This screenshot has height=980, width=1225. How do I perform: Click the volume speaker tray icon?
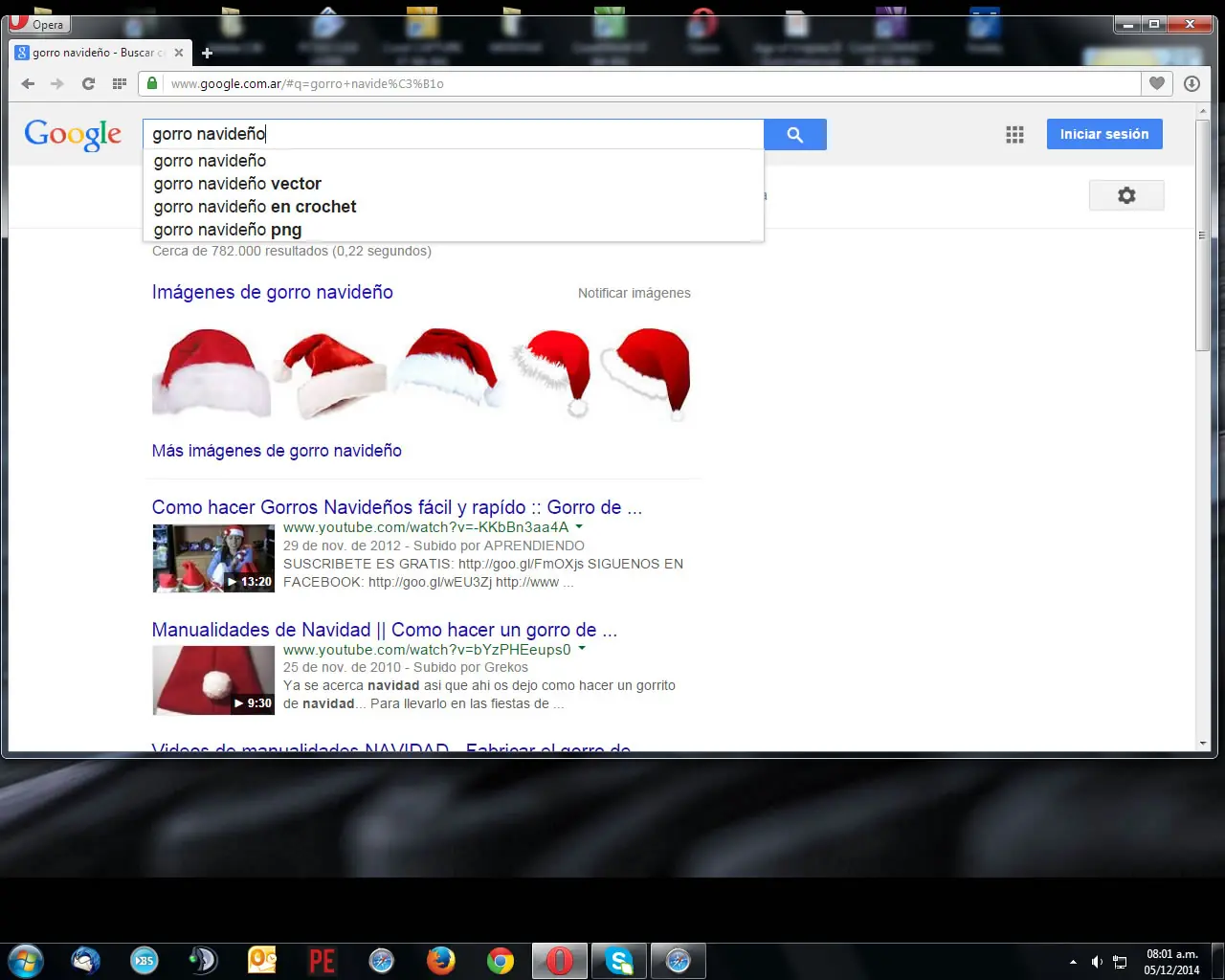(x=1097, y=962)
